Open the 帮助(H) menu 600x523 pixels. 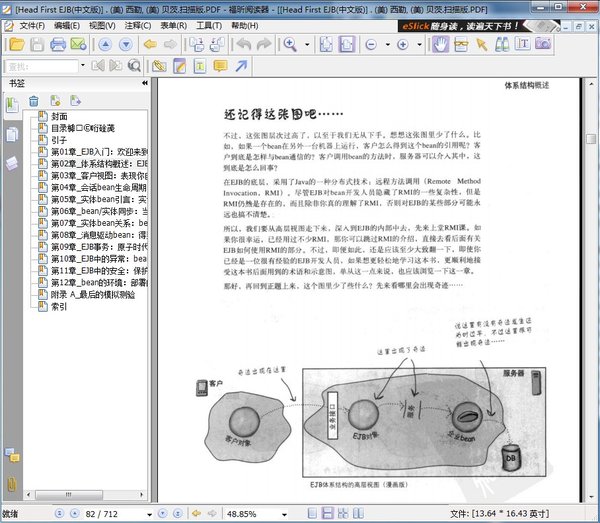click(245, 26)
